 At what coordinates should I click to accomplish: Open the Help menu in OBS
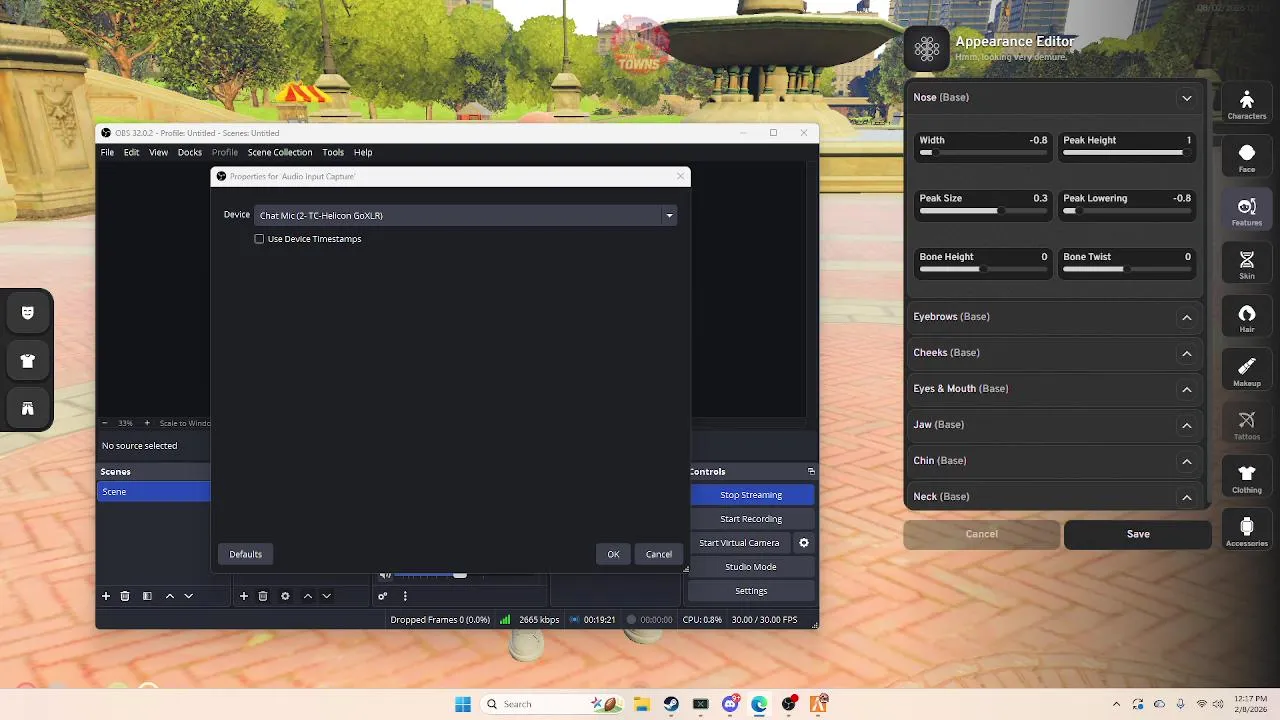pos(363,153)
